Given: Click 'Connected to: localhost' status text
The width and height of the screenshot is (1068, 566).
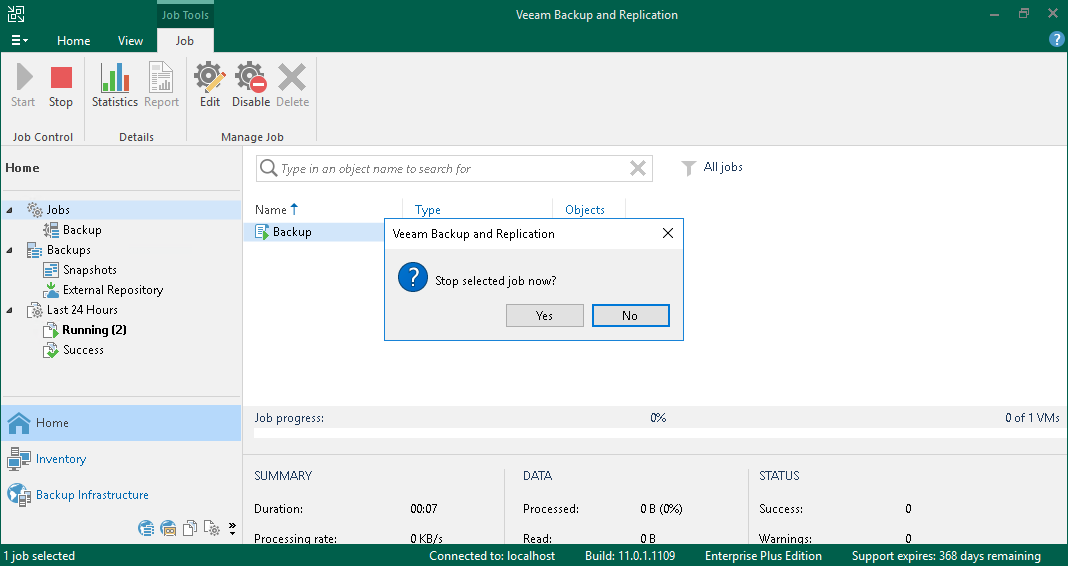Looking at the screenshot, I should point(492,556).
